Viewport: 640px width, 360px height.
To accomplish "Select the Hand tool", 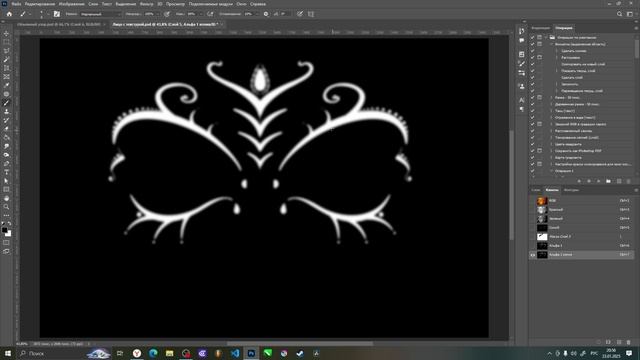I will point(6,198).
